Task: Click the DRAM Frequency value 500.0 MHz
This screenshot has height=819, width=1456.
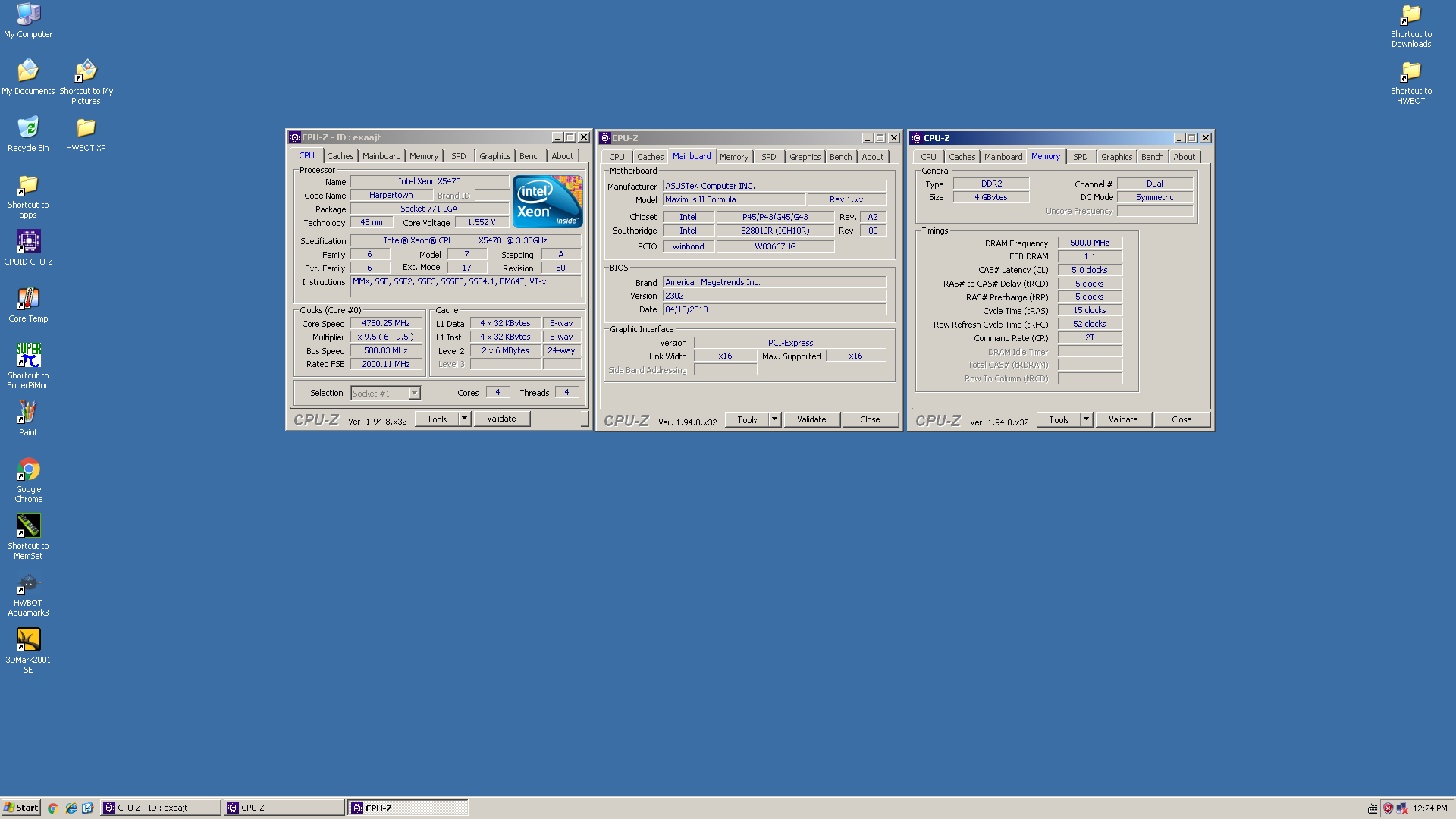Action: pyautogui.click(x=1090, y=243)
